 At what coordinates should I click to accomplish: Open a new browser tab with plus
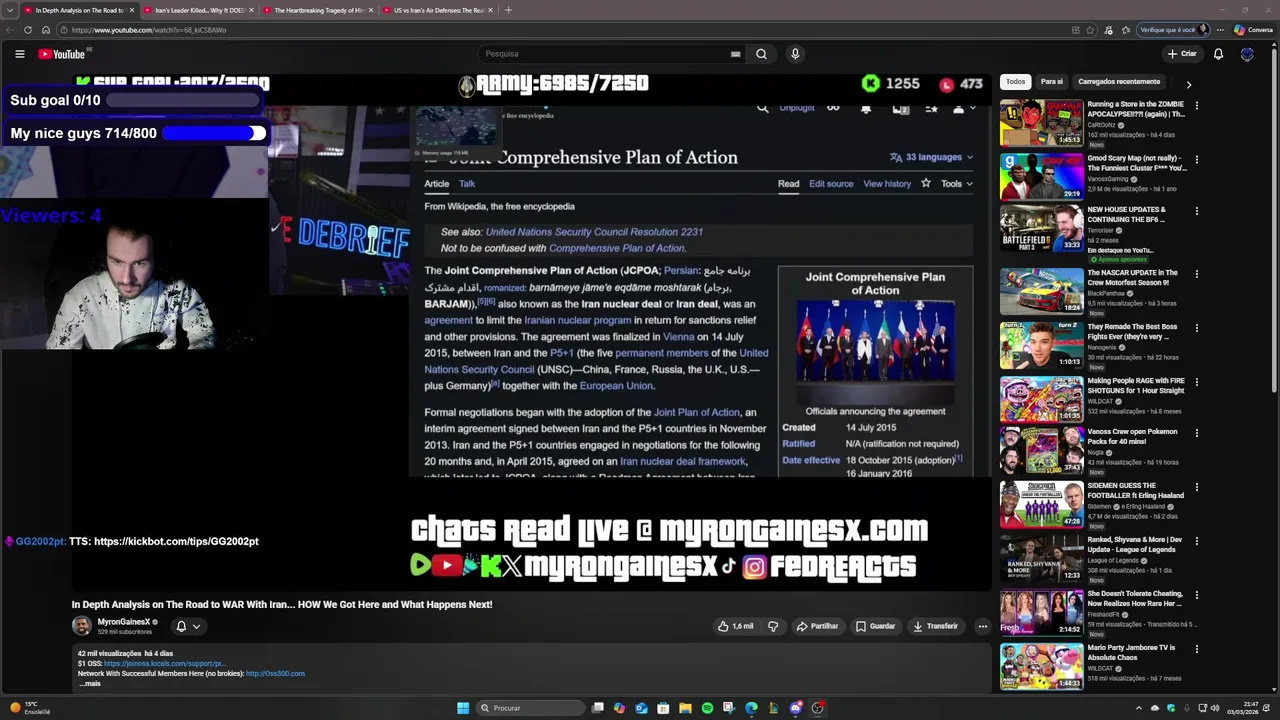tap(508, 10)
